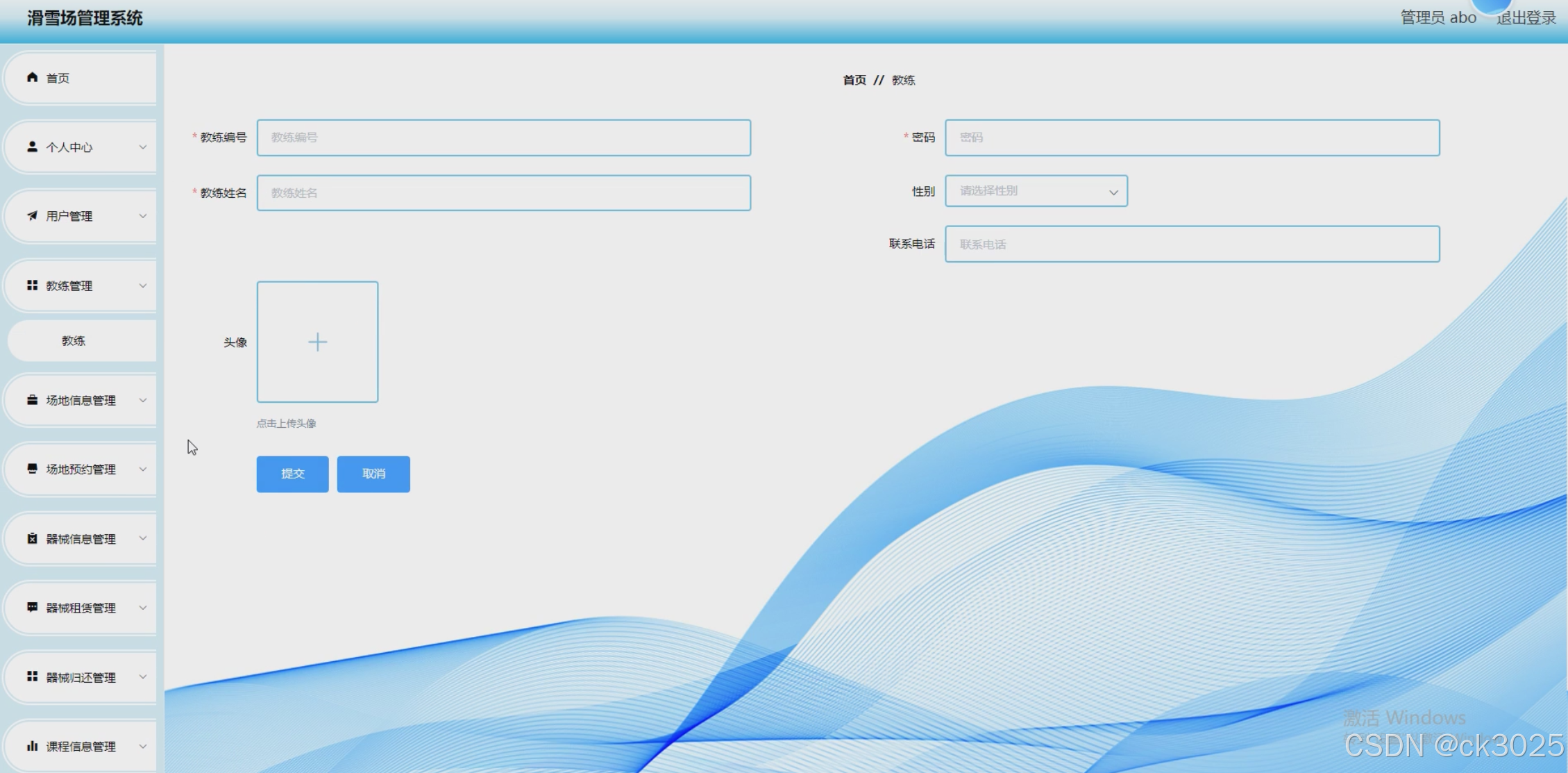Click 退出登录 to log out
Screen dimensions: 1568x773
click(x=1526, y=18)
